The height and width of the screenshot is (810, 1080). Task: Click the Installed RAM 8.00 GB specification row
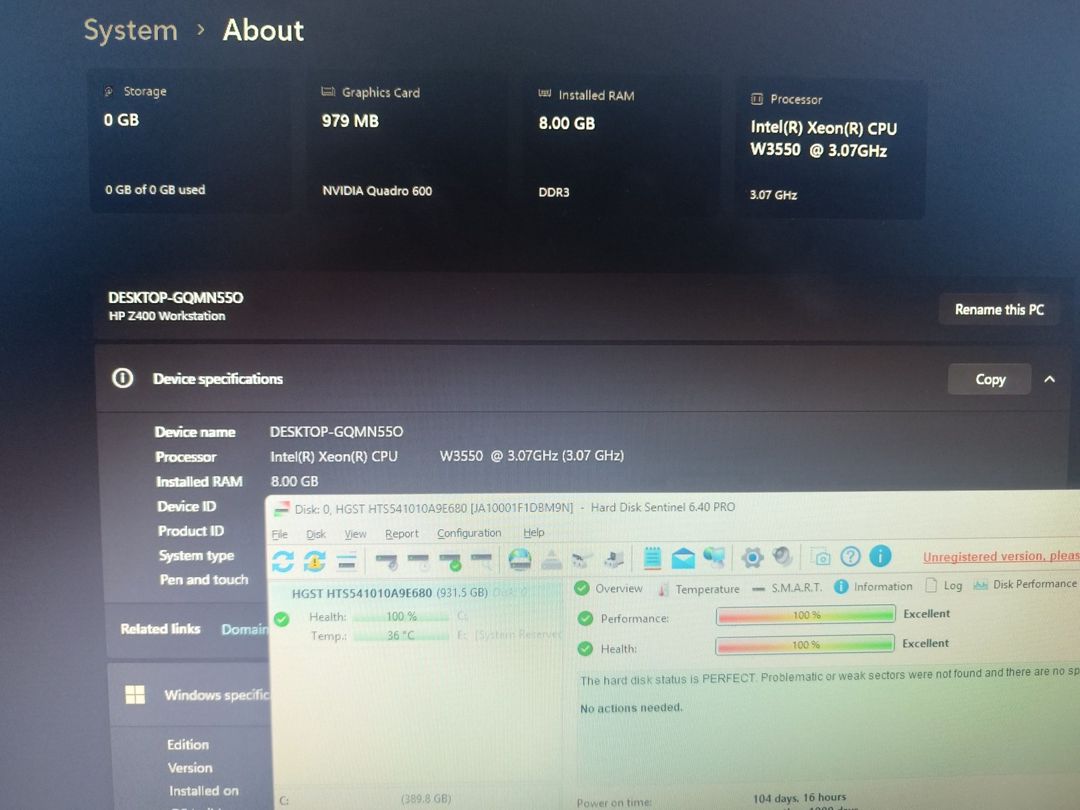tap(237, 481)
